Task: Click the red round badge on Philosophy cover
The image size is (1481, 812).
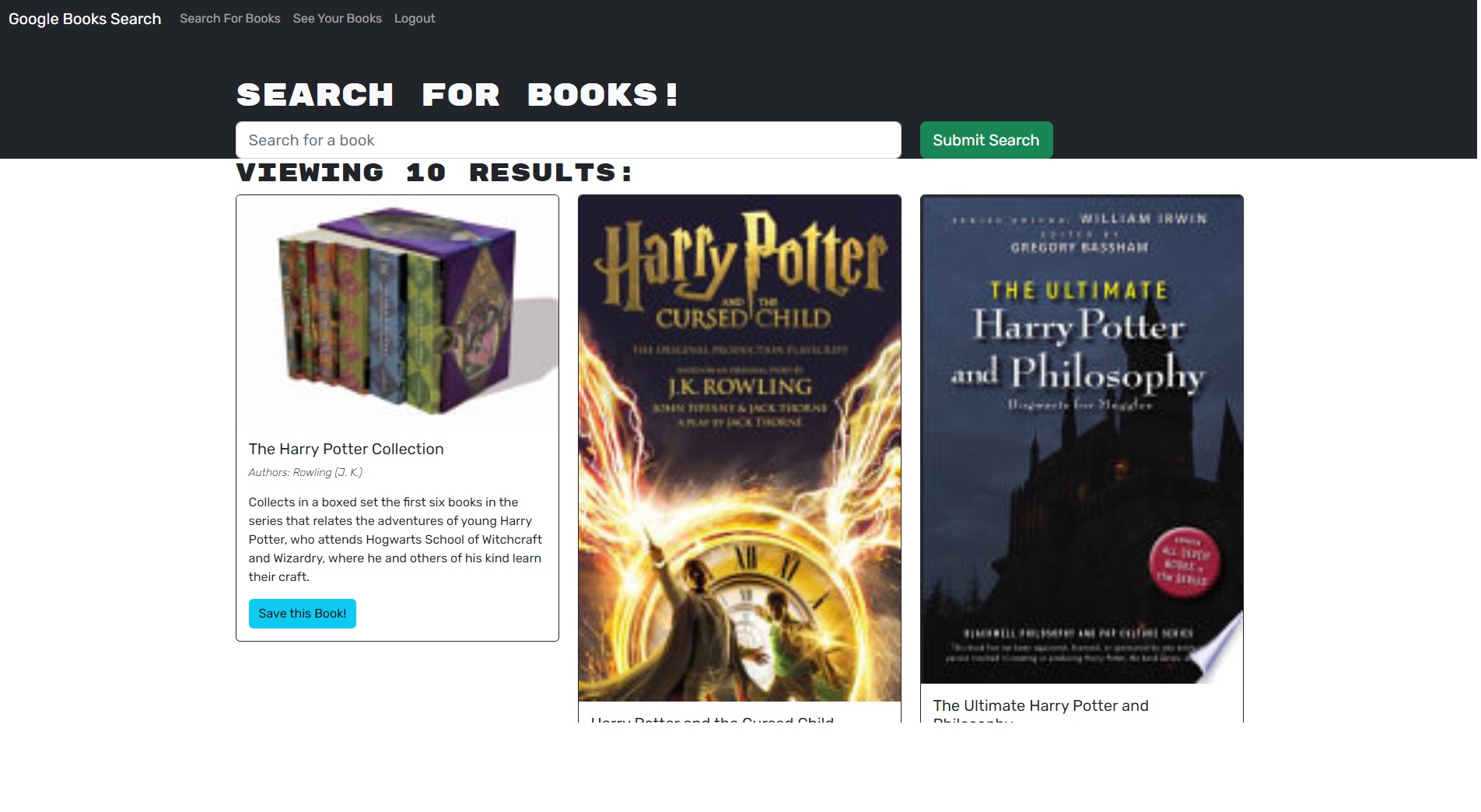Action: pos(1185,562)
